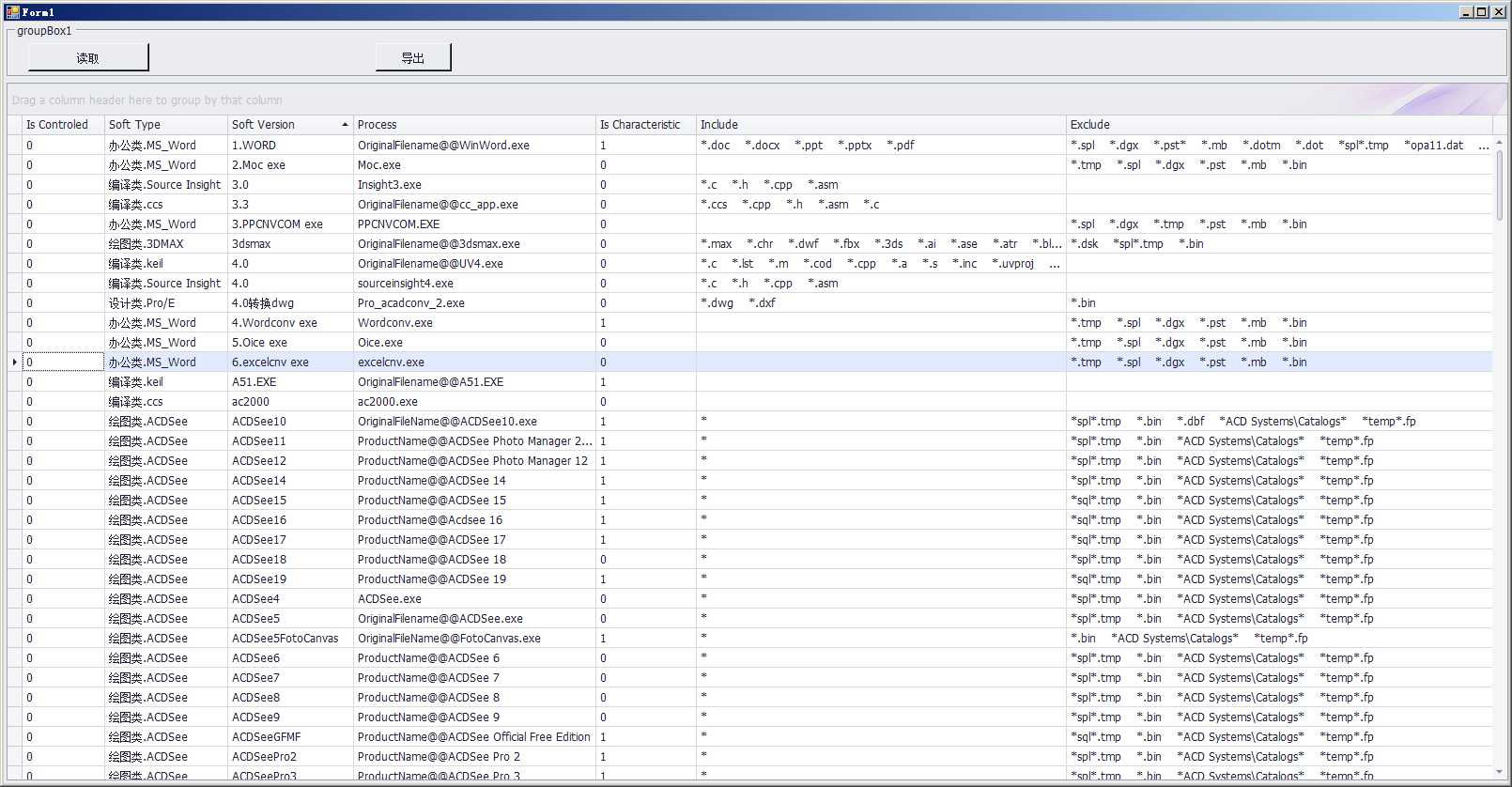Screen dimensions: 1512x787
Task: Click the 导出 button
Action: pyautogui.click(x=413, y=57)
